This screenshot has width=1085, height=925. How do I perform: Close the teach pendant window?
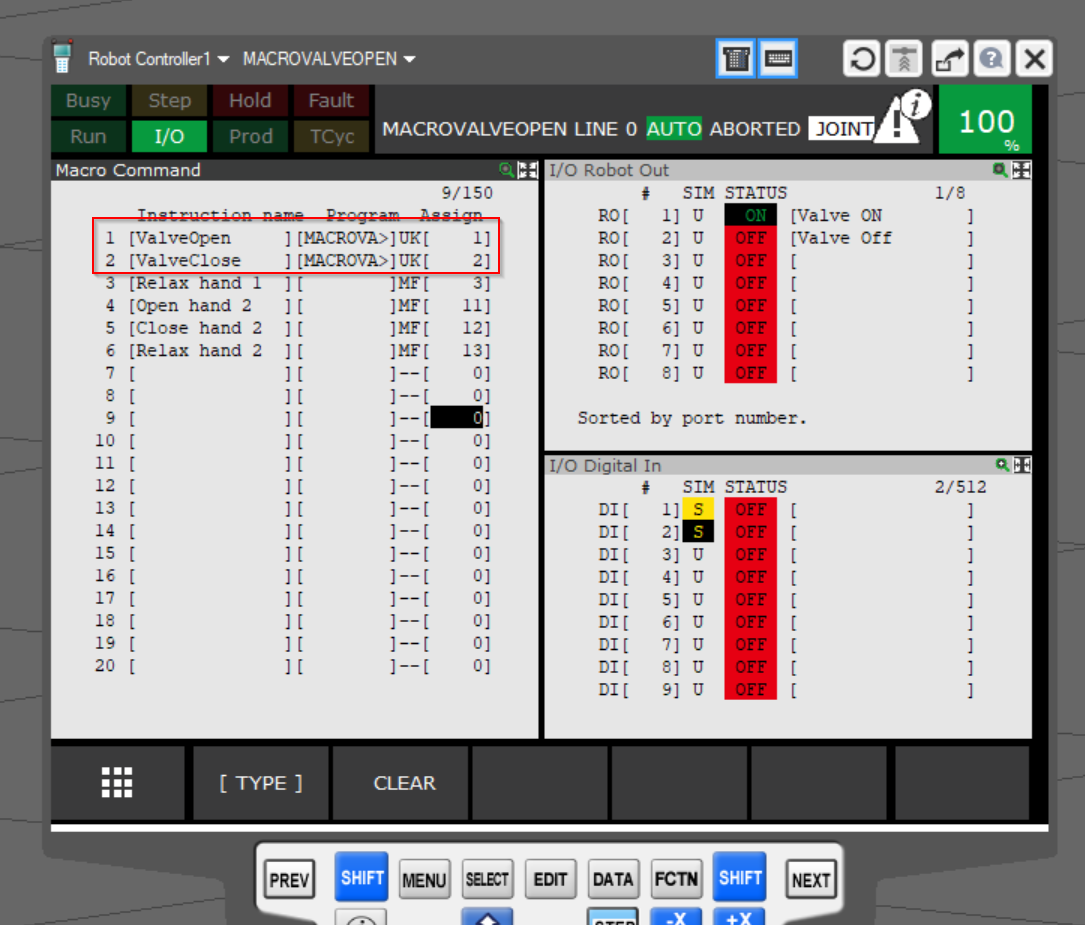tap(1034, 59)
